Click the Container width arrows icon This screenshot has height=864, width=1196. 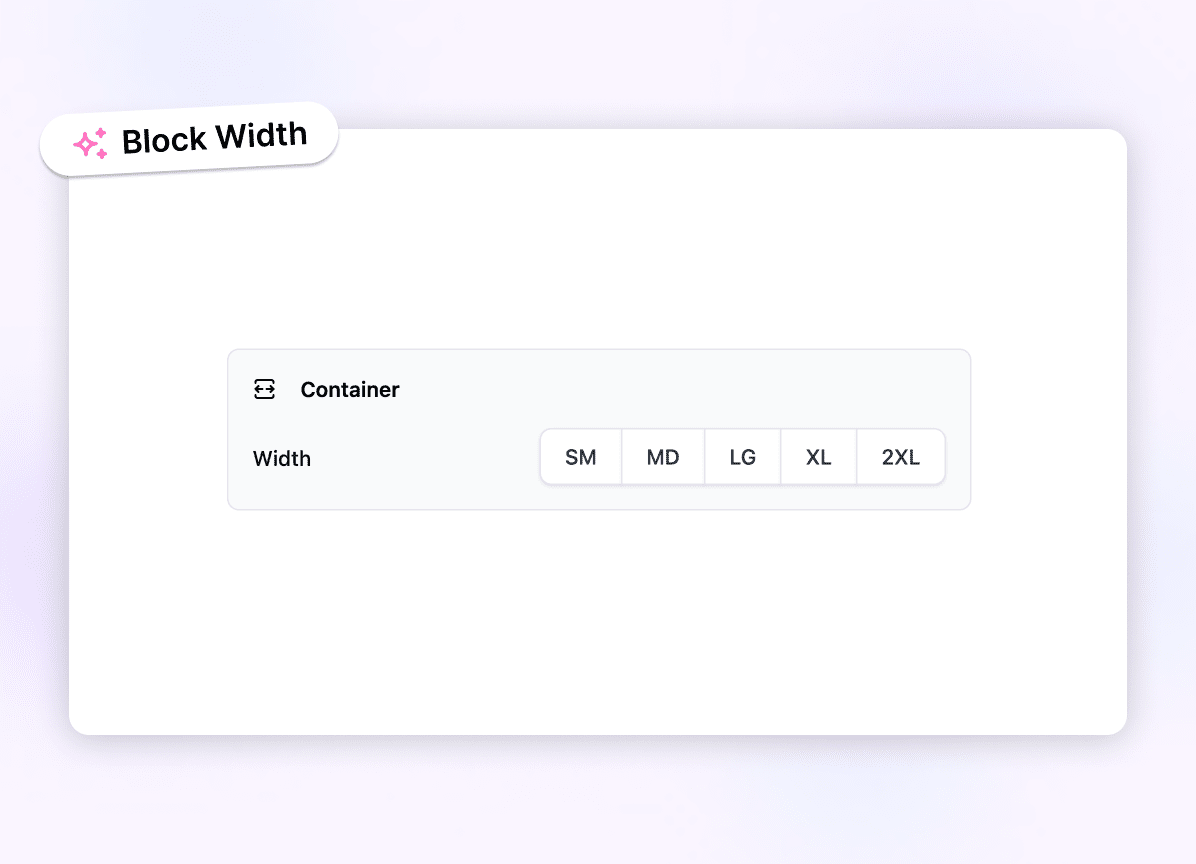click(x=264, y=389)
